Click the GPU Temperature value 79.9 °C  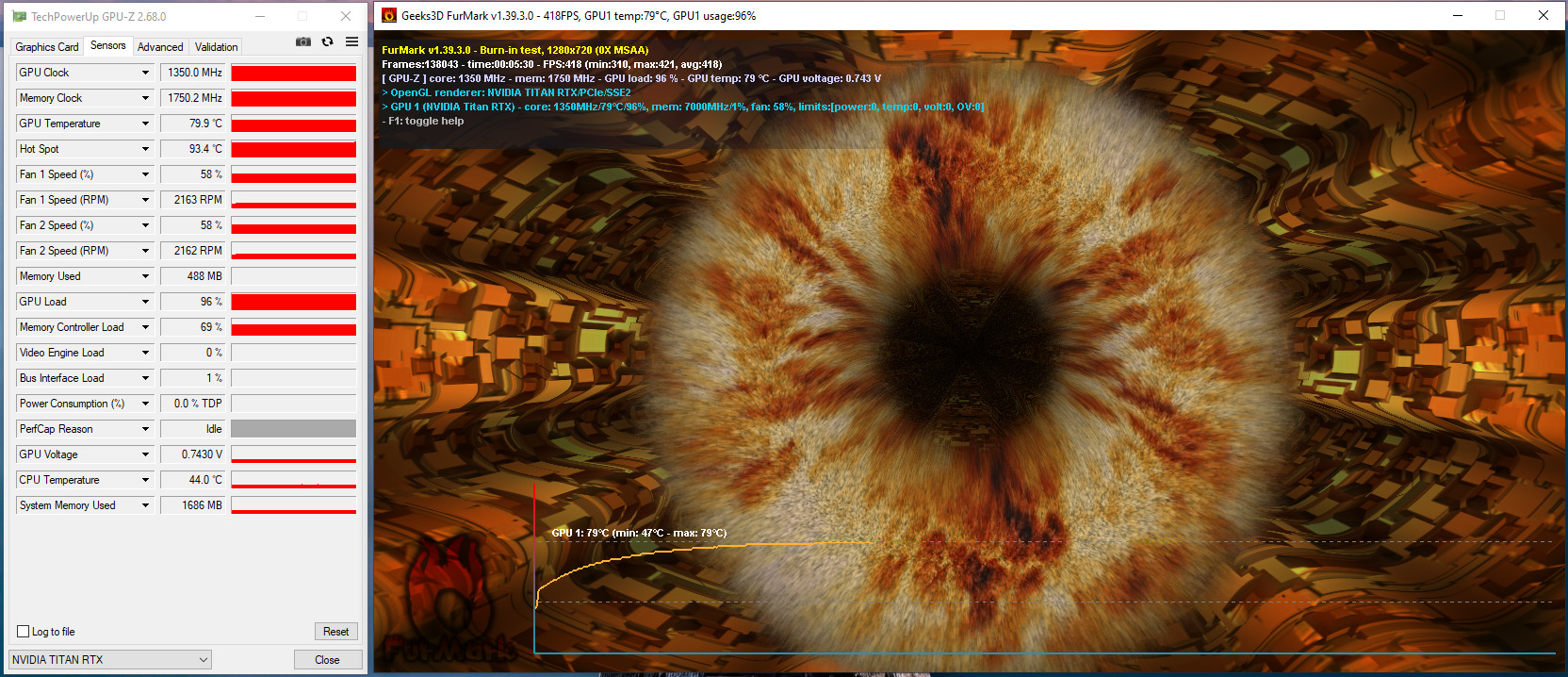194,124
